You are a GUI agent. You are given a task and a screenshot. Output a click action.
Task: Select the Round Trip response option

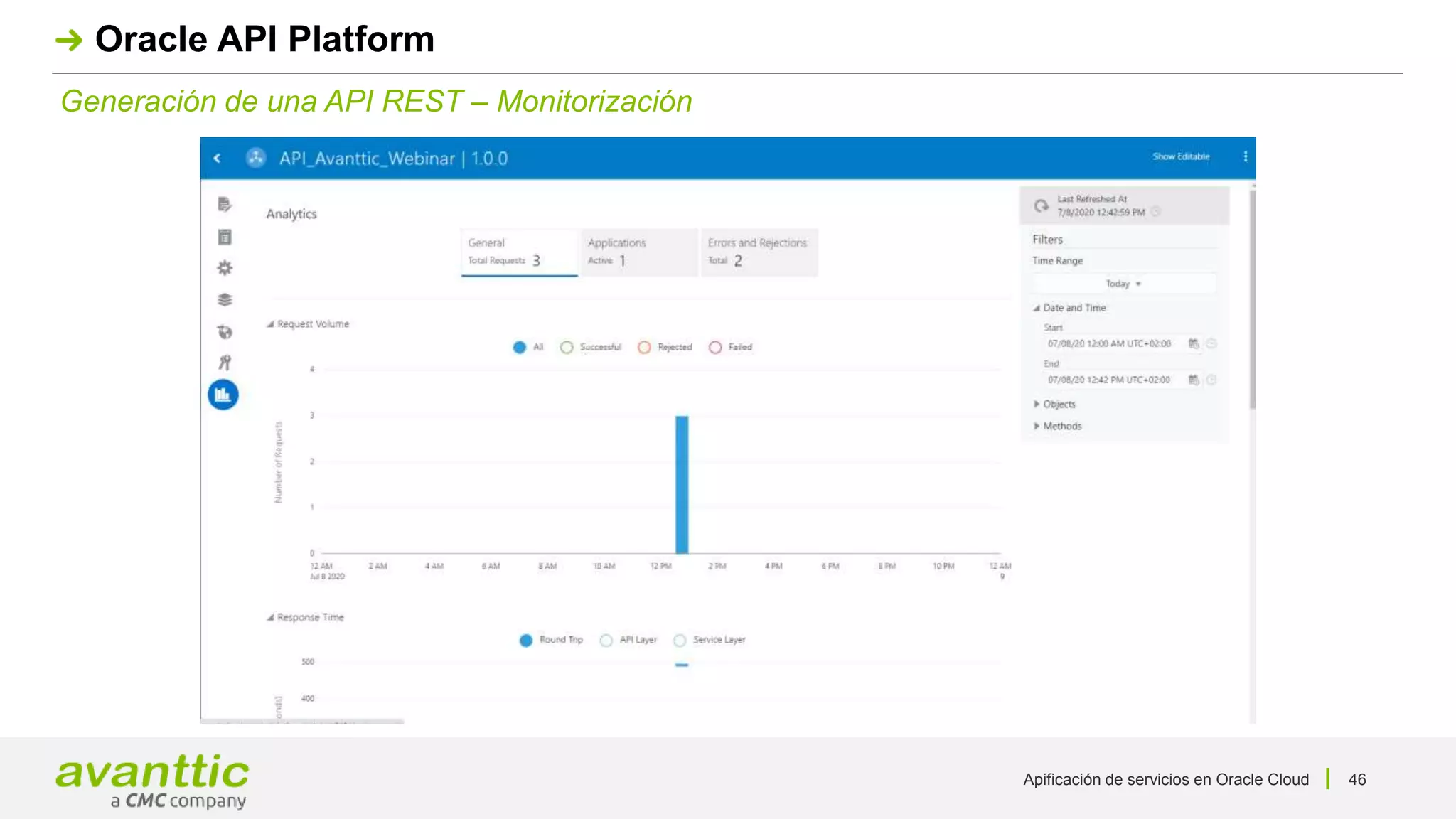tap(551, 640)
